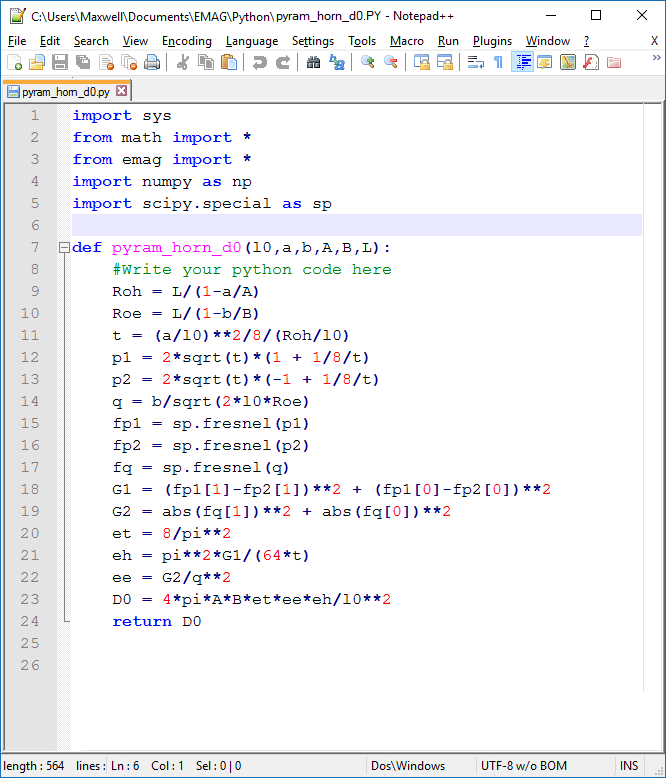Image resolution: width=666 pixels, height=778 pixels.
Task: Click the Print icon in toolbar
Action: pyautogui.click(x=152, y=62)
